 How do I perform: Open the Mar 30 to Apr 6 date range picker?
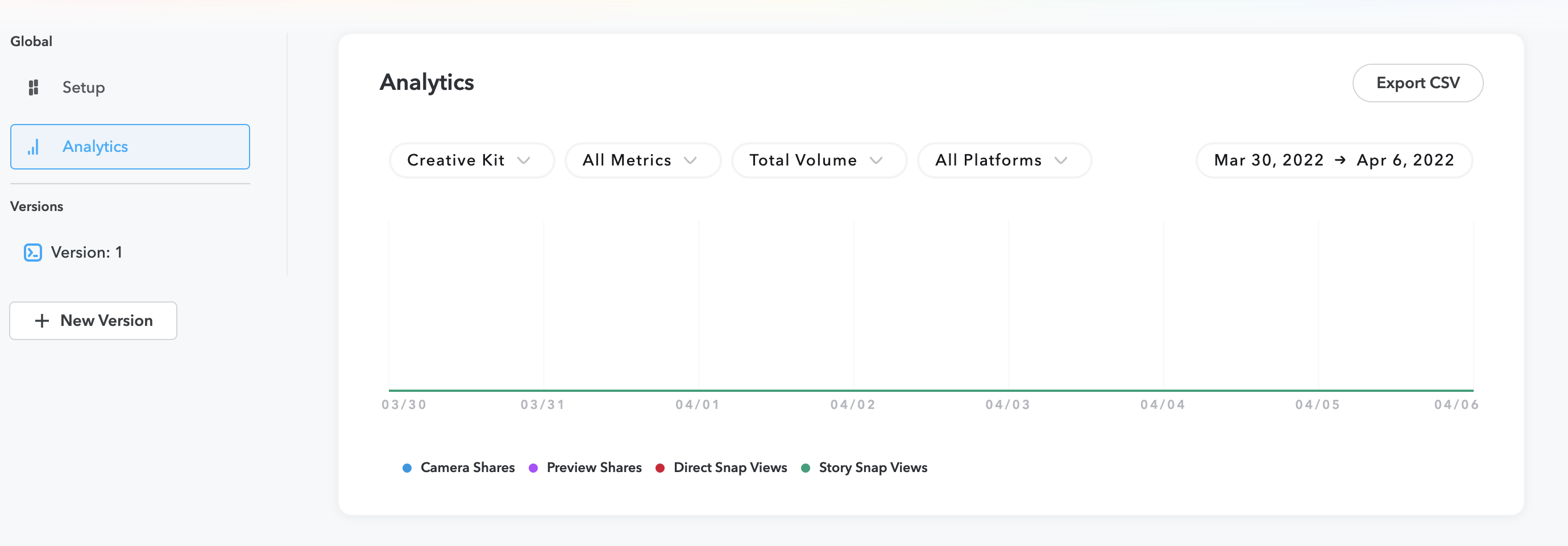[x=1334, y=160]
